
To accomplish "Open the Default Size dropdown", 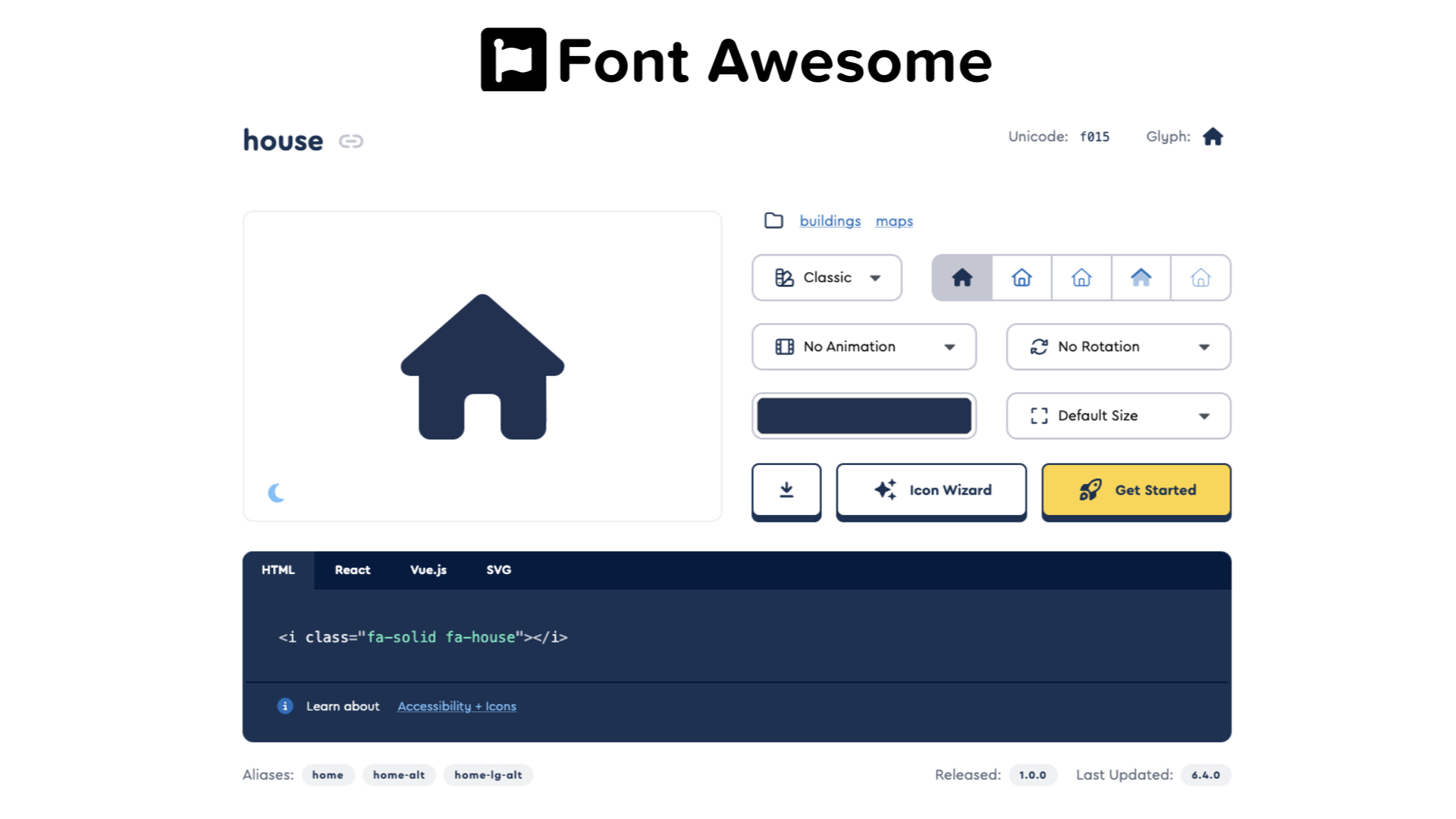I will pos(1118,416).
